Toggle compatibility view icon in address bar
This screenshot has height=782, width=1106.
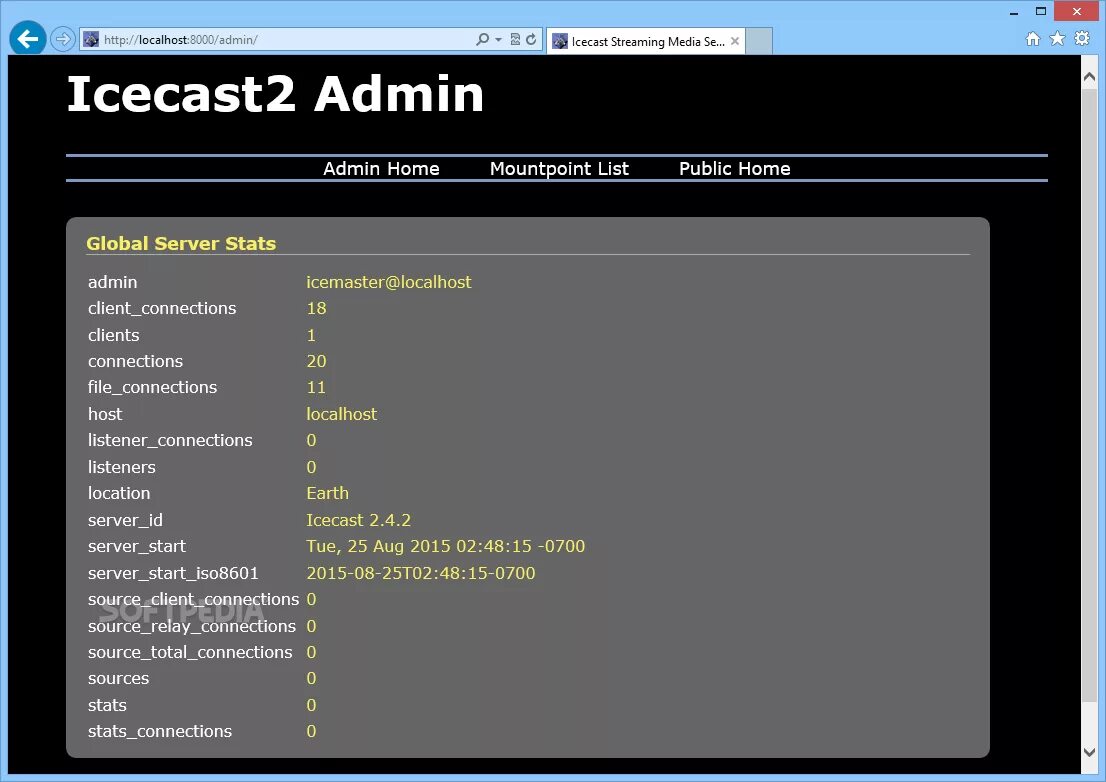[x=516, y=39]
